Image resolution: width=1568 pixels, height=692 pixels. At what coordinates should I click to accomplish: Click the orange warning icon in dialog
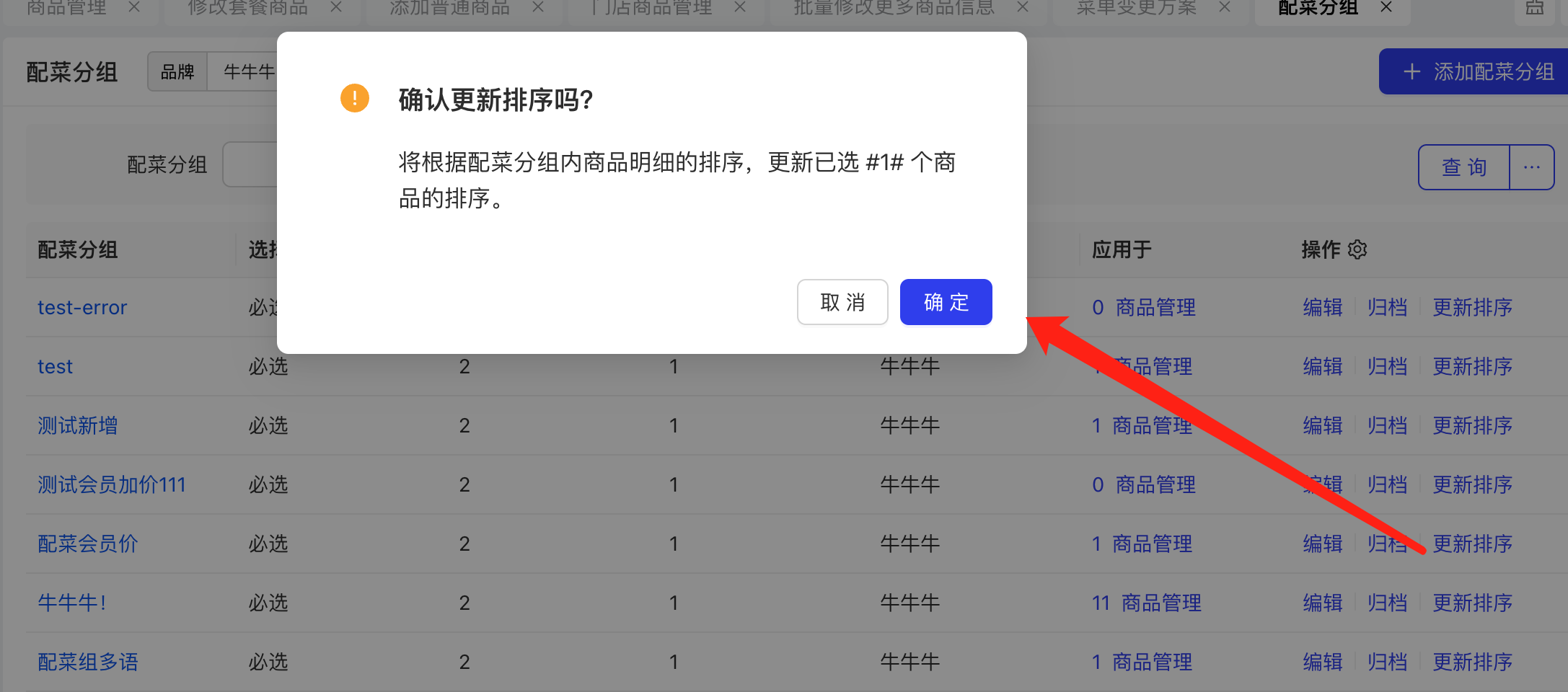click(355, 98)
